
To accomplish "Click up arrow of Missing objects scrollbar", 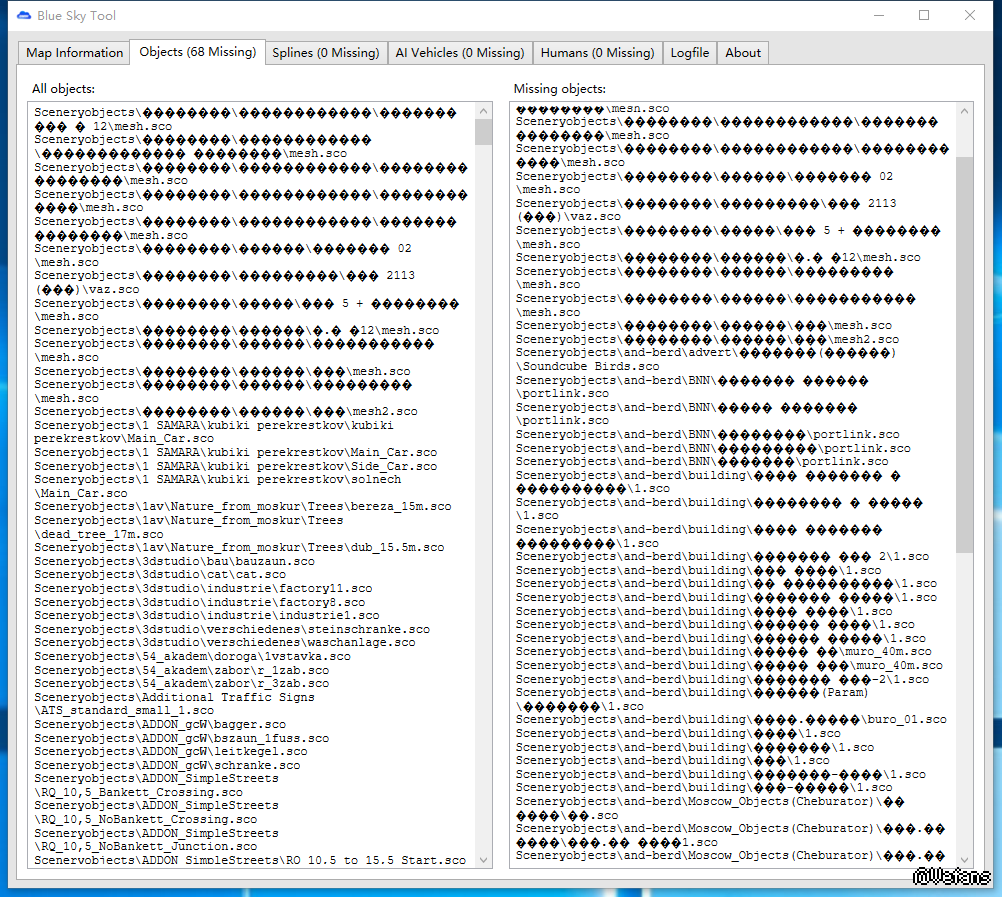I will [x=964, y=111].
